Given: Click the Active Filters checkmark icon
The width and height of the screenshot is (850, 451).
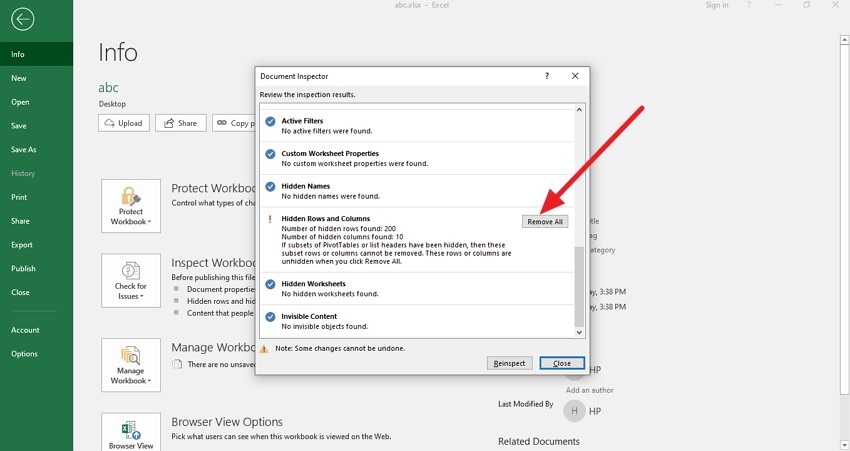Looking at the screenshot, I should 270,121.
